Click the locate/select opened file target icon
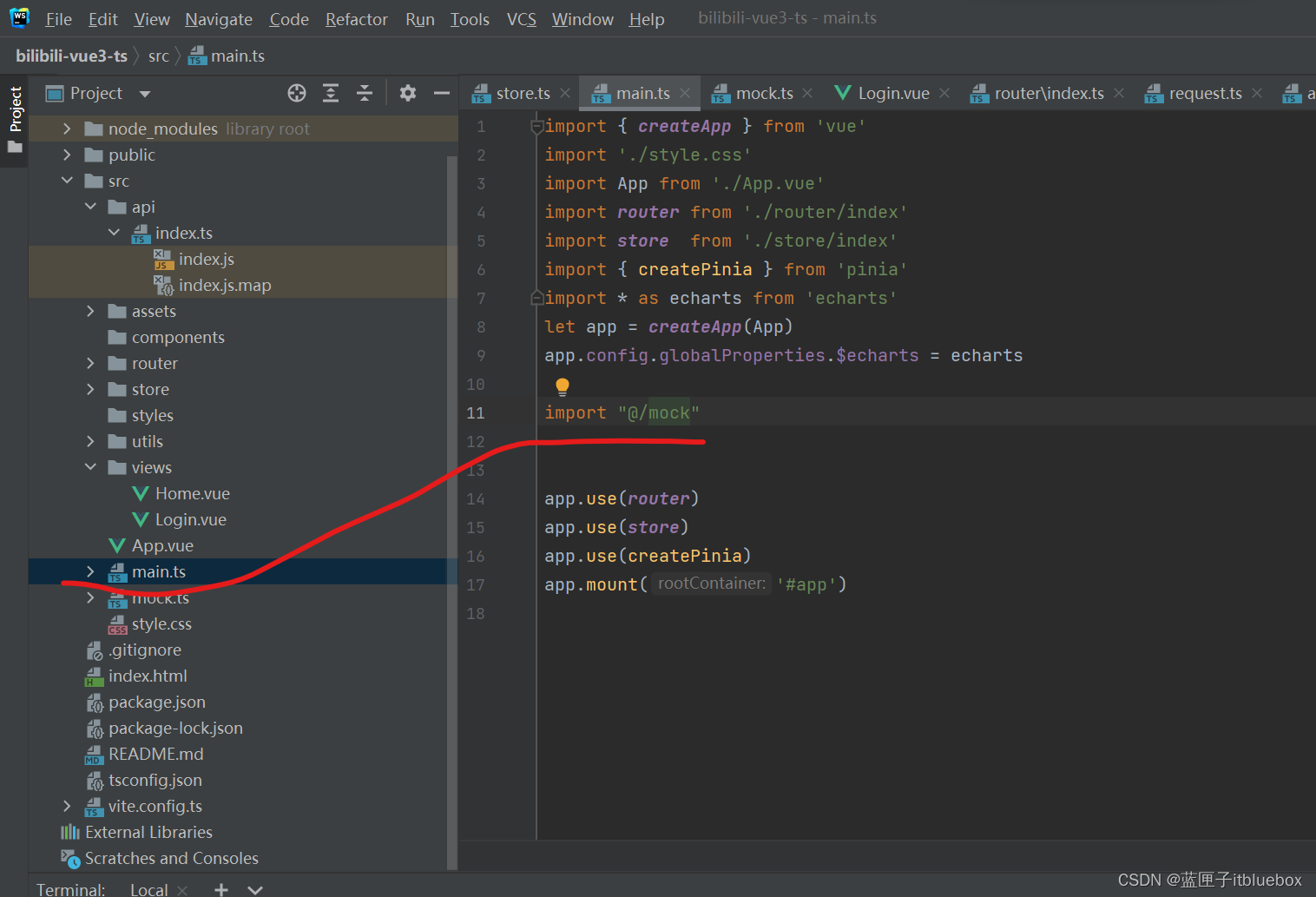Viewport: 1316px width, 897px height. [297, 93]
